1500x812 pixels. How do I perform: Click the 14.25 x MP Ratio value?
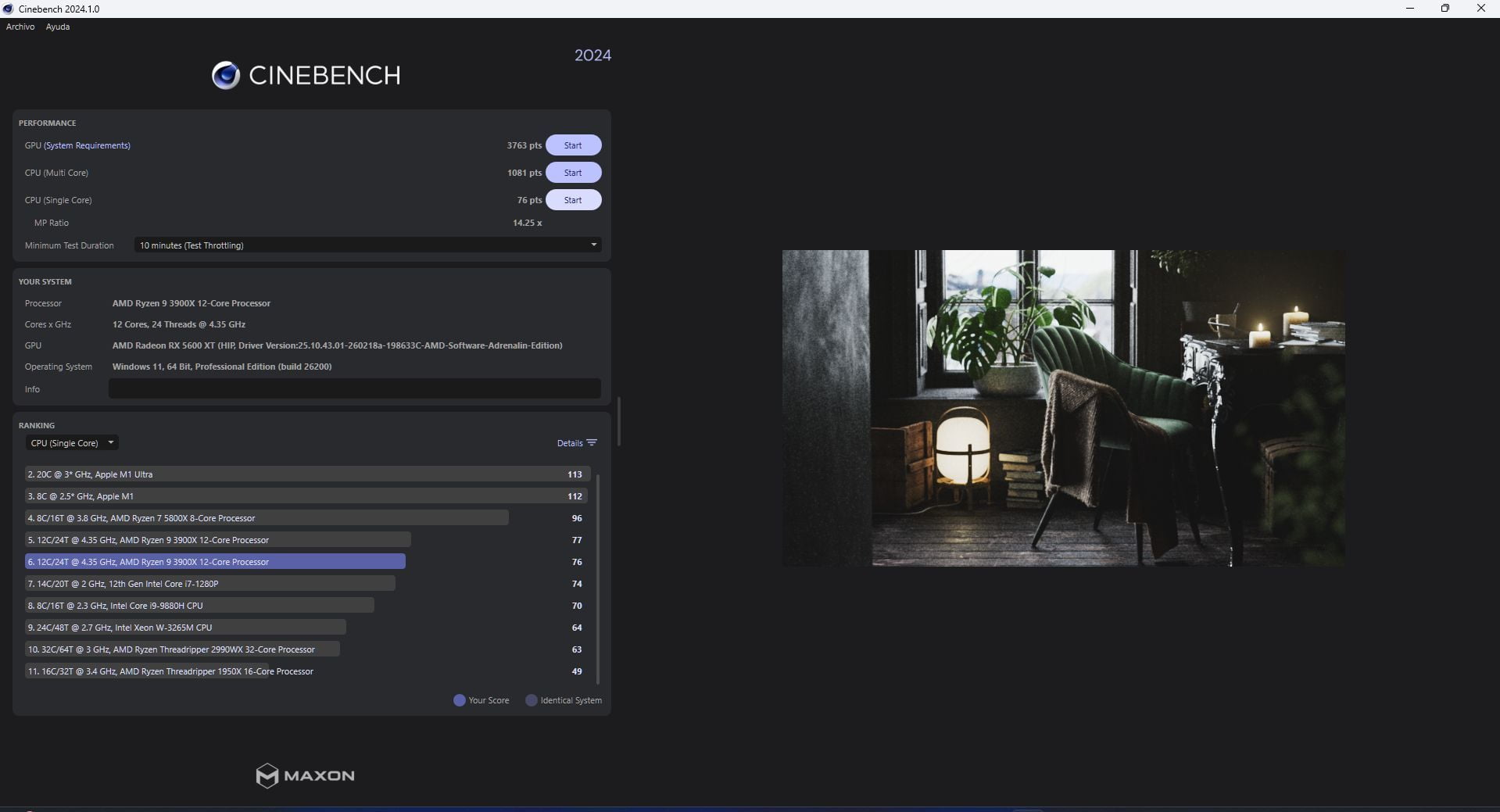[x=527, y=223]
